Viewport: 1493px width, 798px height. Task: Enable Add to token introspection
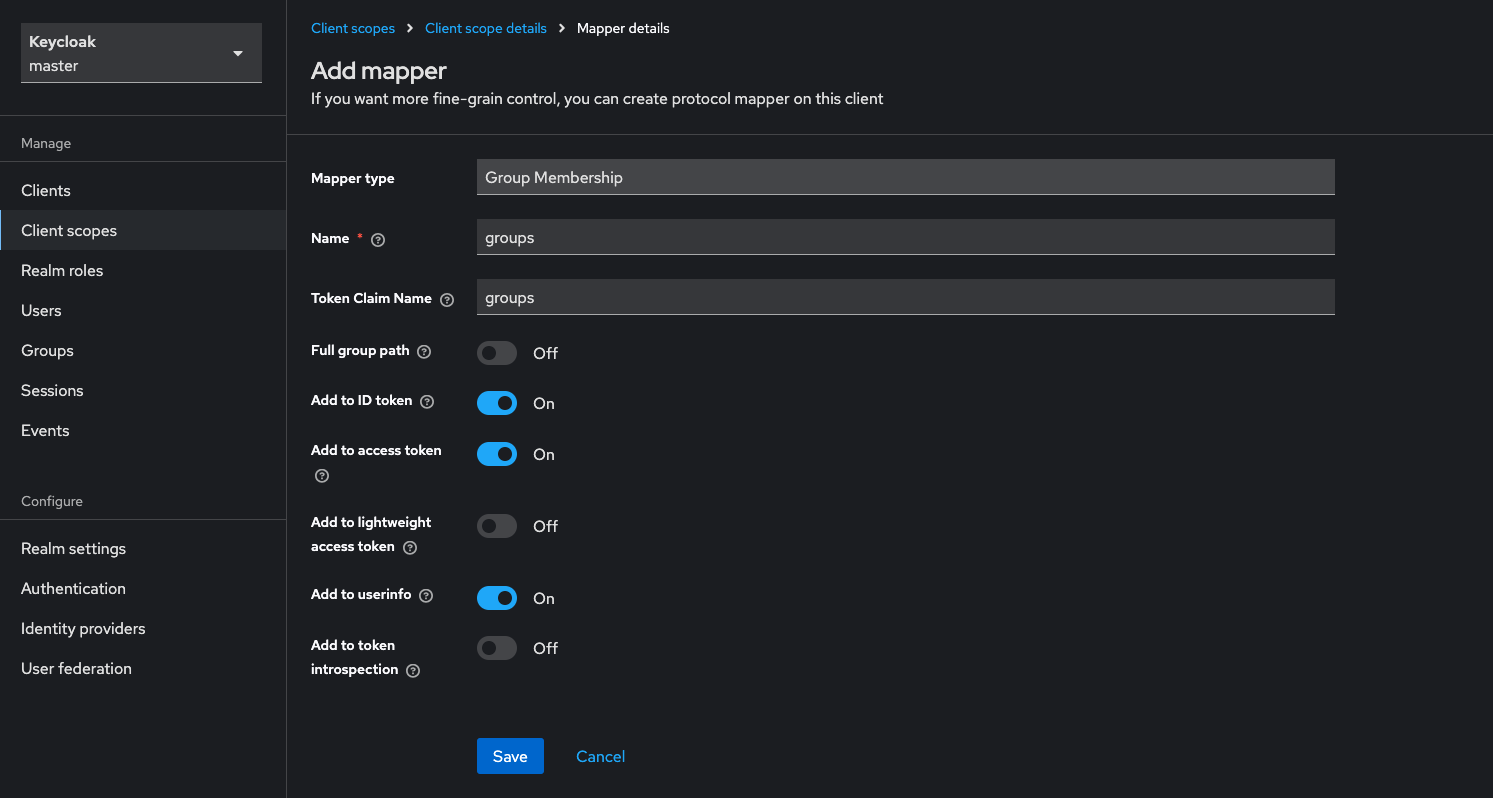click(496, 647)
